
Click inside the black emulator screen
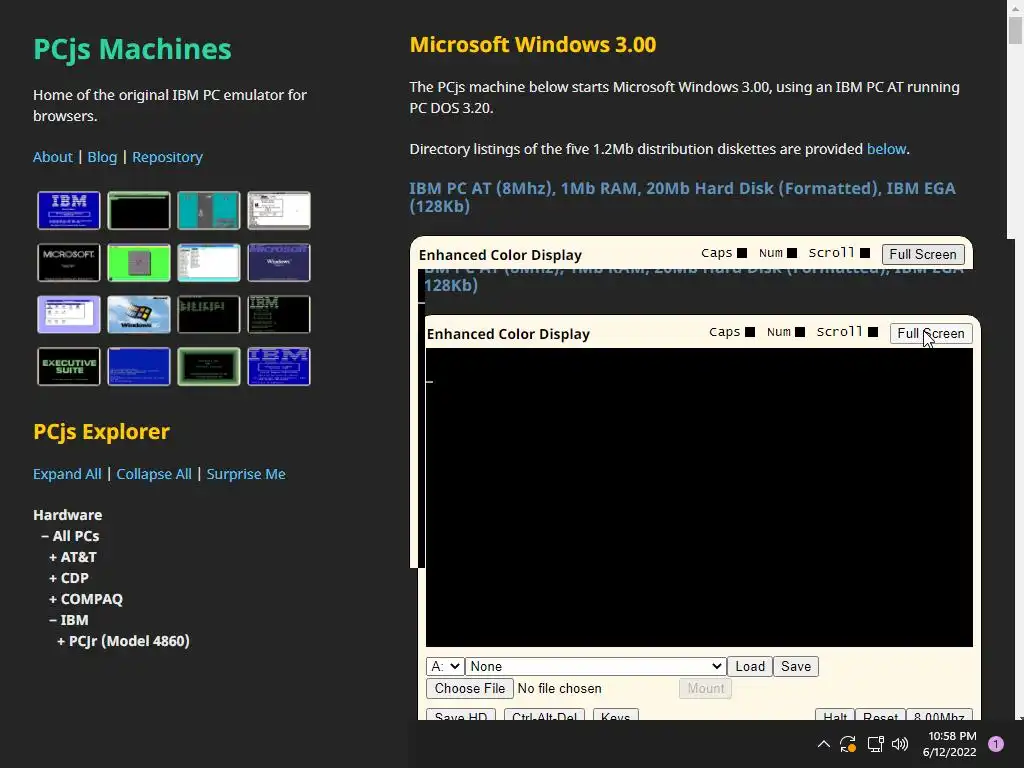pos(699,497)
